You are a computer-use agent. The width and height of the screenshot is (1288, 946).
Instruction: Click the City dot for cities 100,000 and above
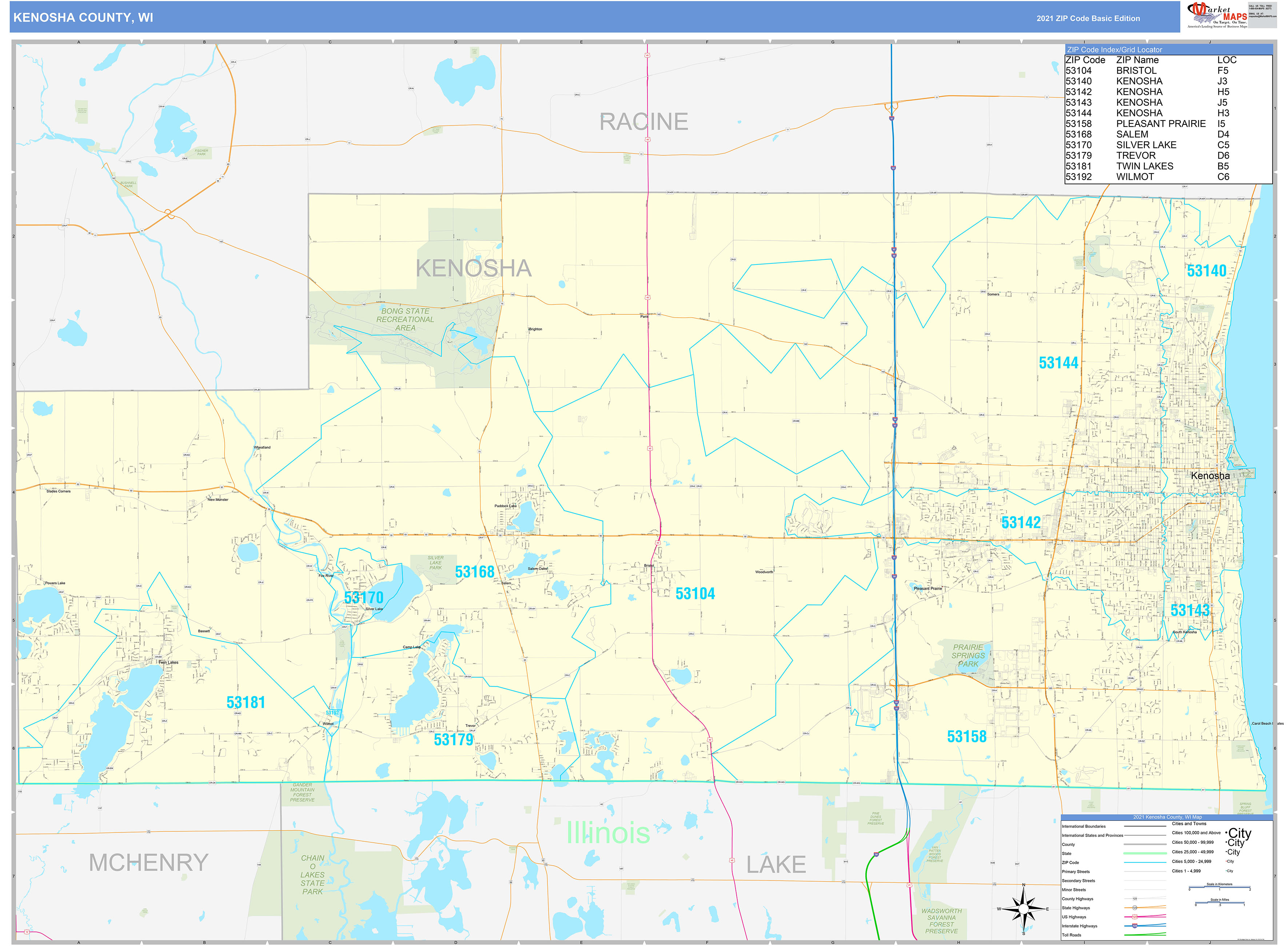(1226, 833)
